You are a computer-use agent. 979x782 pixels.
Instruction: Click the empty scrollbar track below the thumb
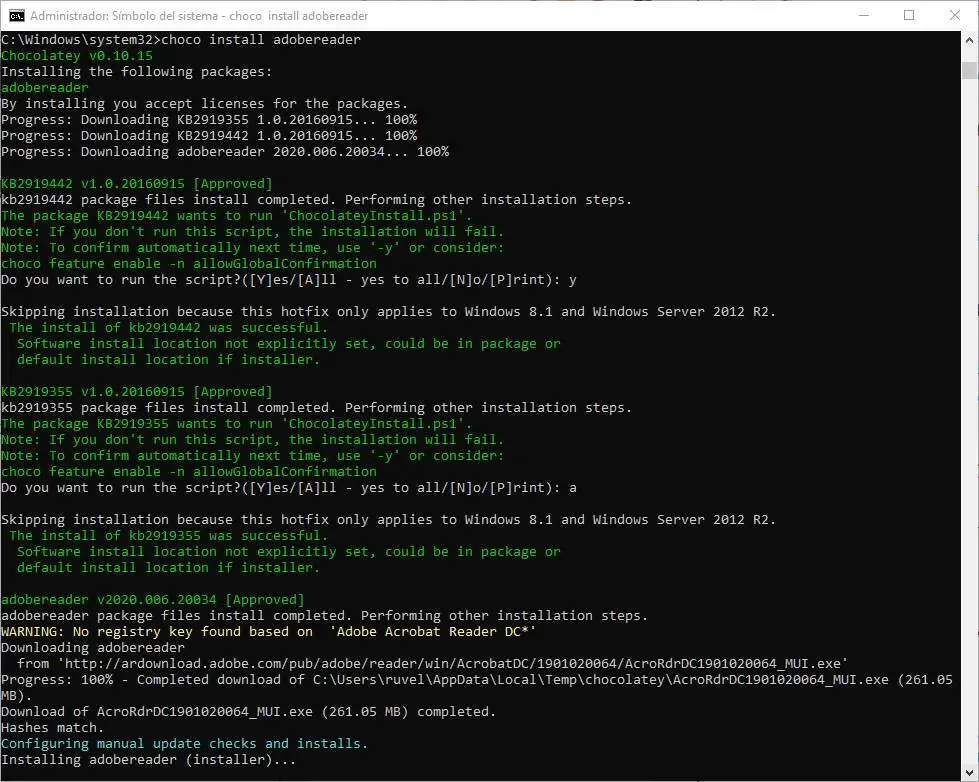970,425
